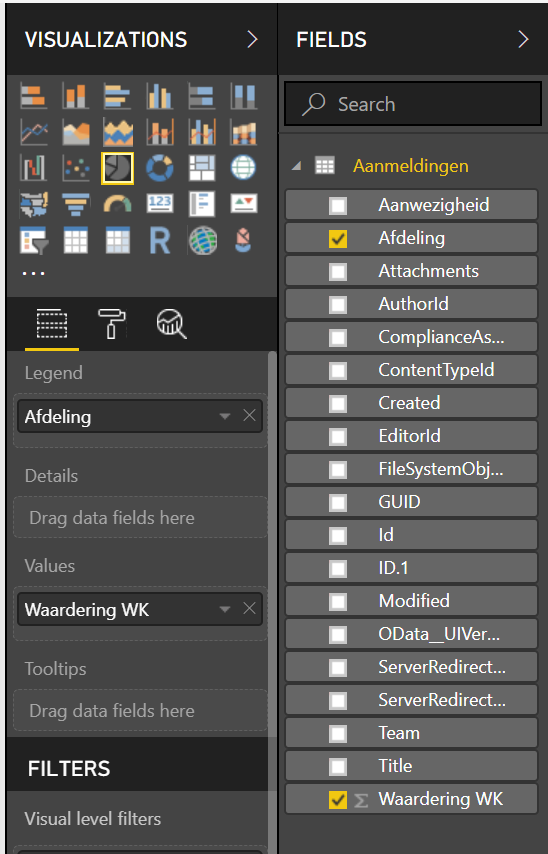Viewport: 548px width, 854px height.
Task: Choose the scatter chart icon
Action: point(76,168)
